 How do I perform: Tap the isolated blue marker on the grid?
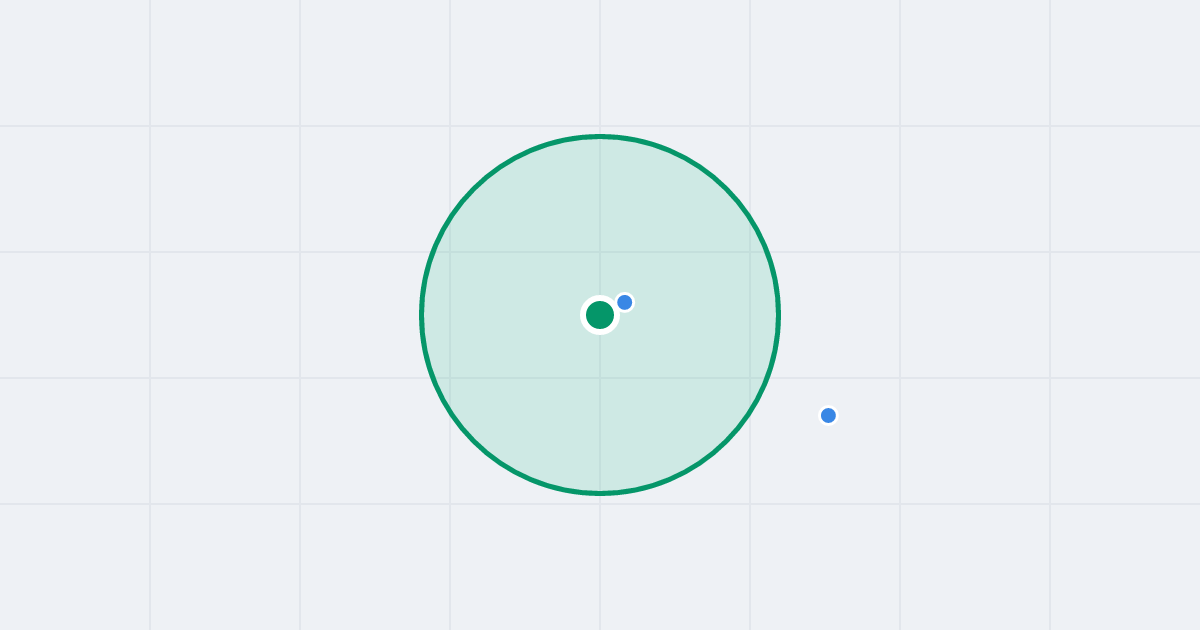(828, 415)
